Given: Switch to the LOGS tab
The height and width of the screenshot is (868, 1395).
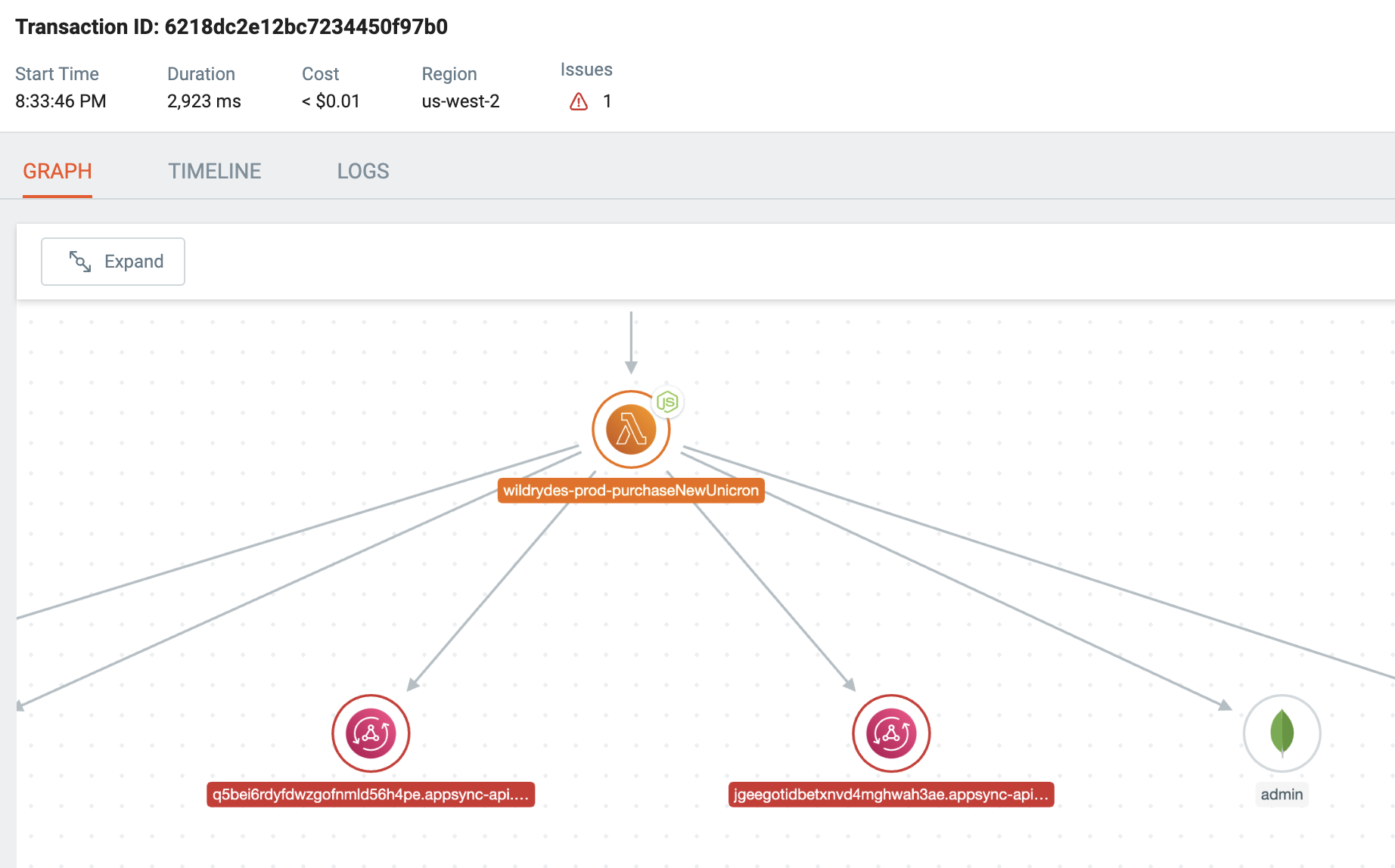Looking at the screenshot, I should tap(363, 171).
